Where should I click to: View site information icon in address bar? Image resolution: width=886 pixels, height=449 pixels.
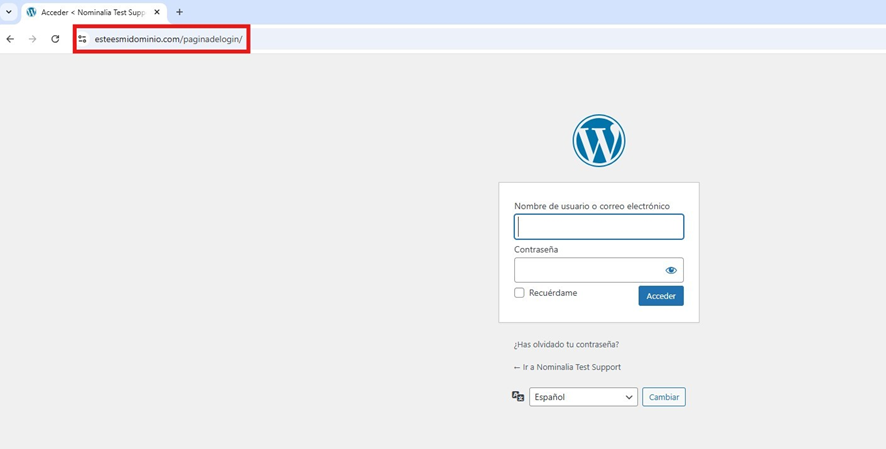82,39
